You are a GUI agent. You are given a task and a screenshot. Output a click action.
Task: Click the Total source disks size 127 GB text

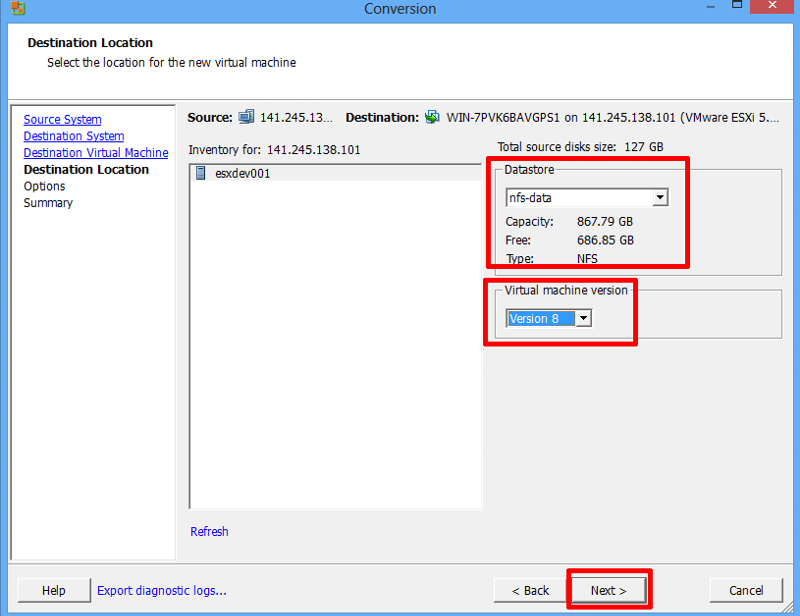click(x=580, y=147)
